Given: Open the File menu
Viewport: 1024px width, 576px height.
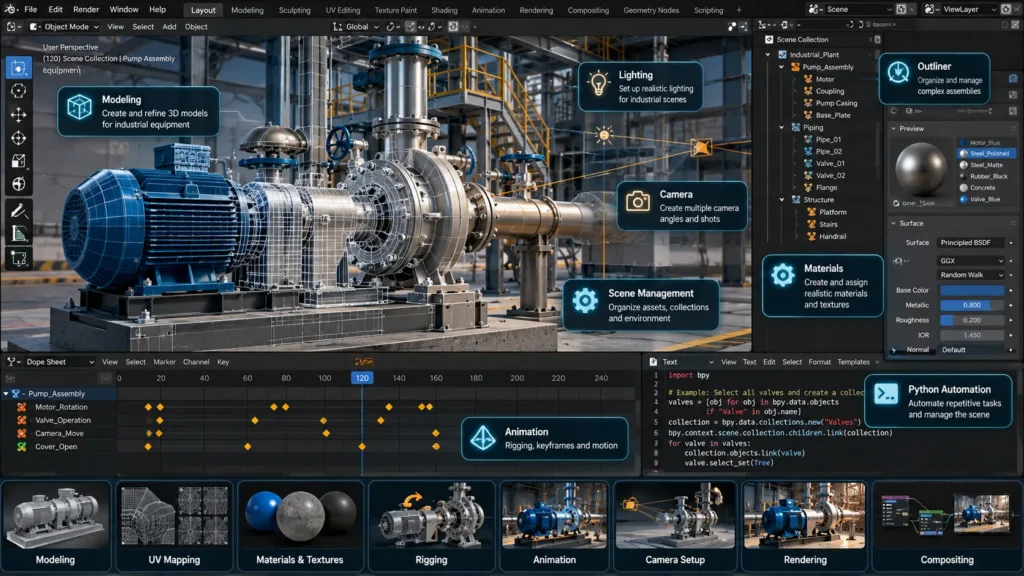Looking at the screenshot, I should [31, 10].
